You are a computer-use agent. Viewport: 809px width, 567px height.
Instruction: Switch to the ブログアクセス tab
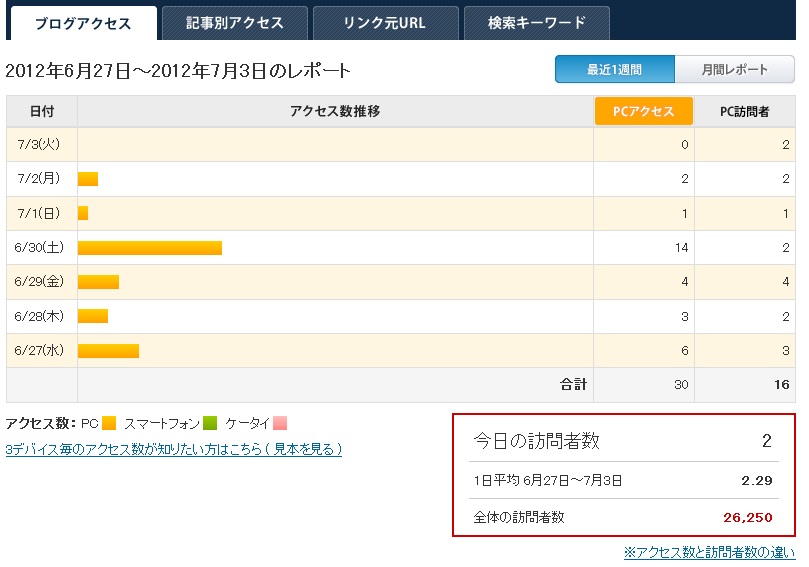(x=84, y=23)
